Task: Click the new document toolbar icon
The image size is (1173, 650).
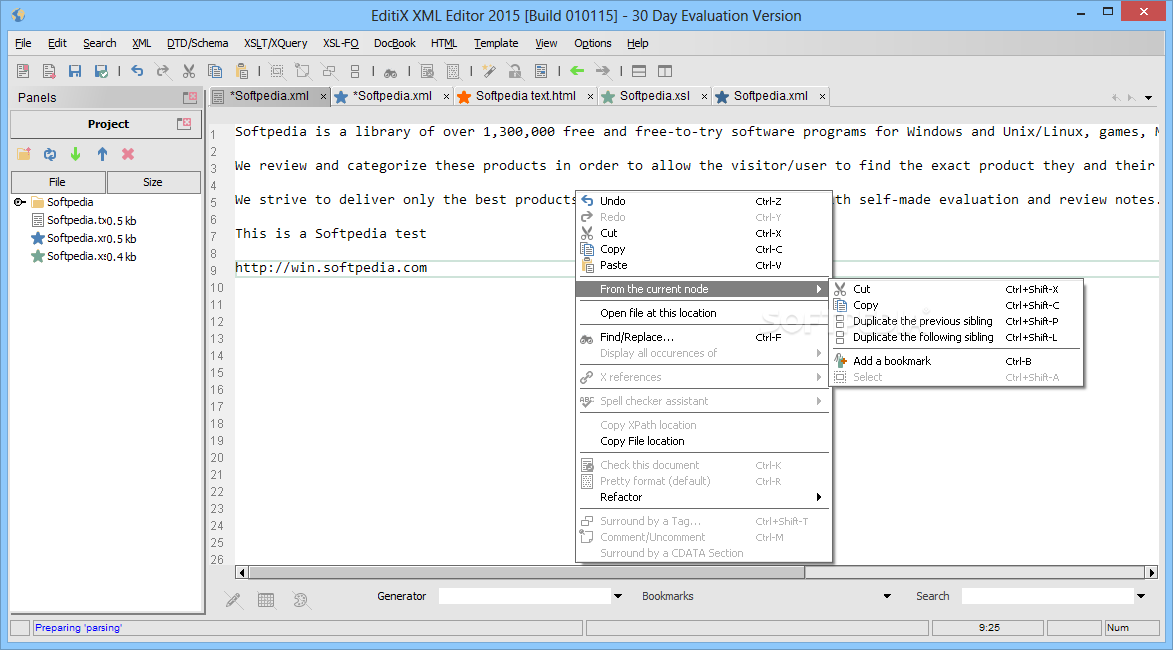Action: [x=23, y=71]
